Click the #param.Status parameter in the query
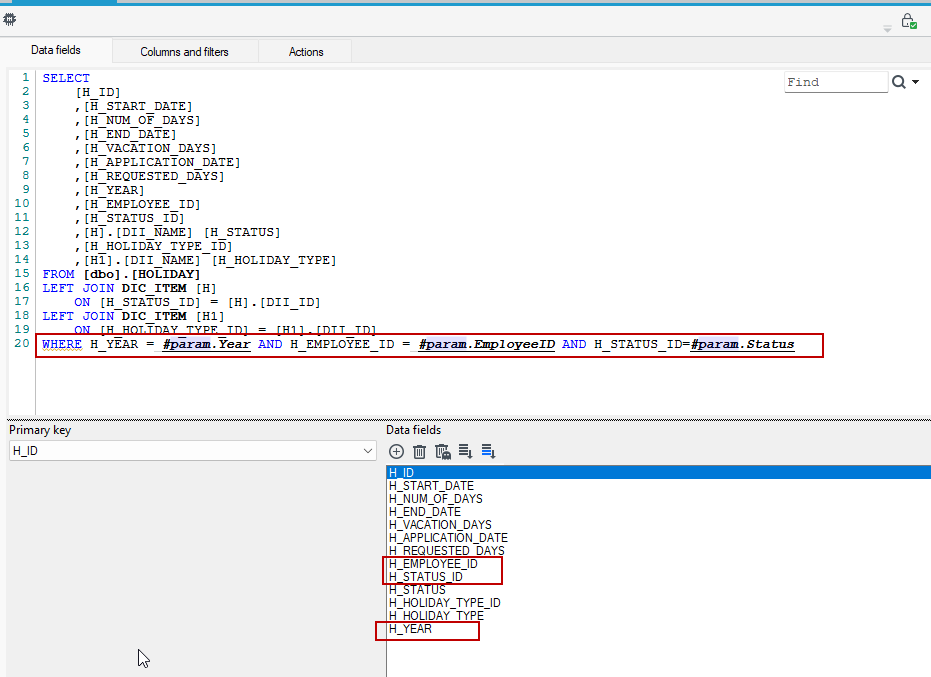 tap(742, 344)
